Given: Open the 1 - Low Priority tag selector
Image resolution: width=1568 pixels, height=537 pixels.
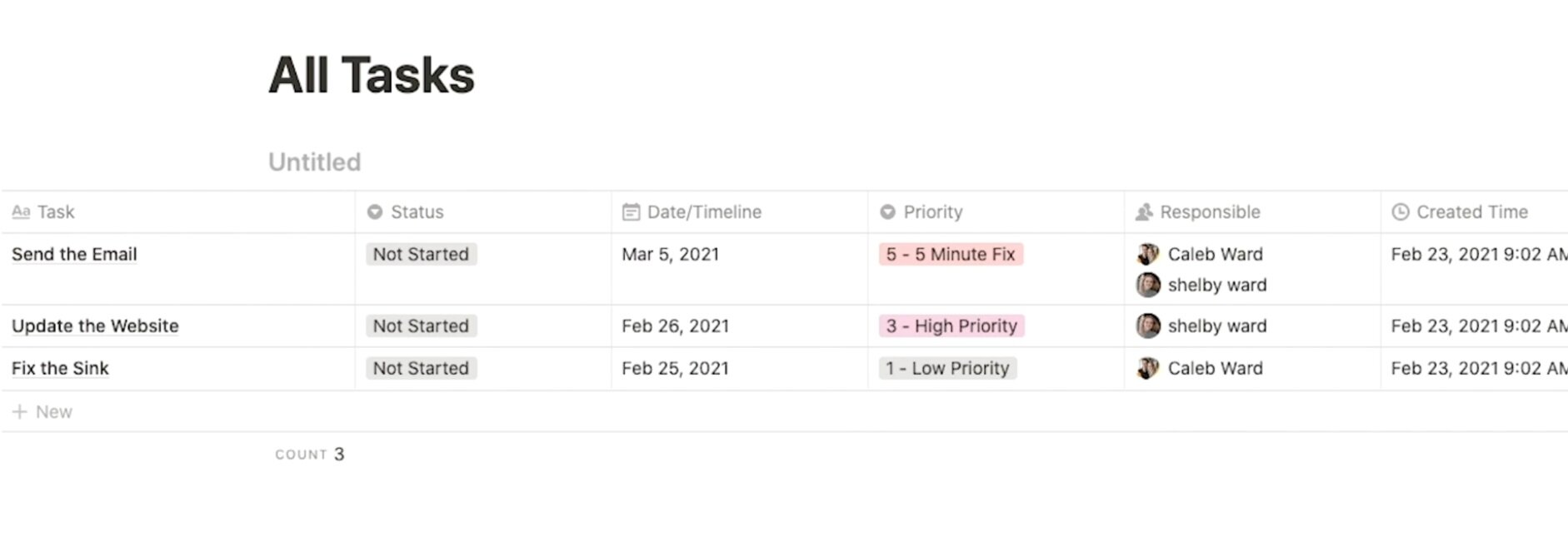Looking at the screenshot, I should click(947, 368).
